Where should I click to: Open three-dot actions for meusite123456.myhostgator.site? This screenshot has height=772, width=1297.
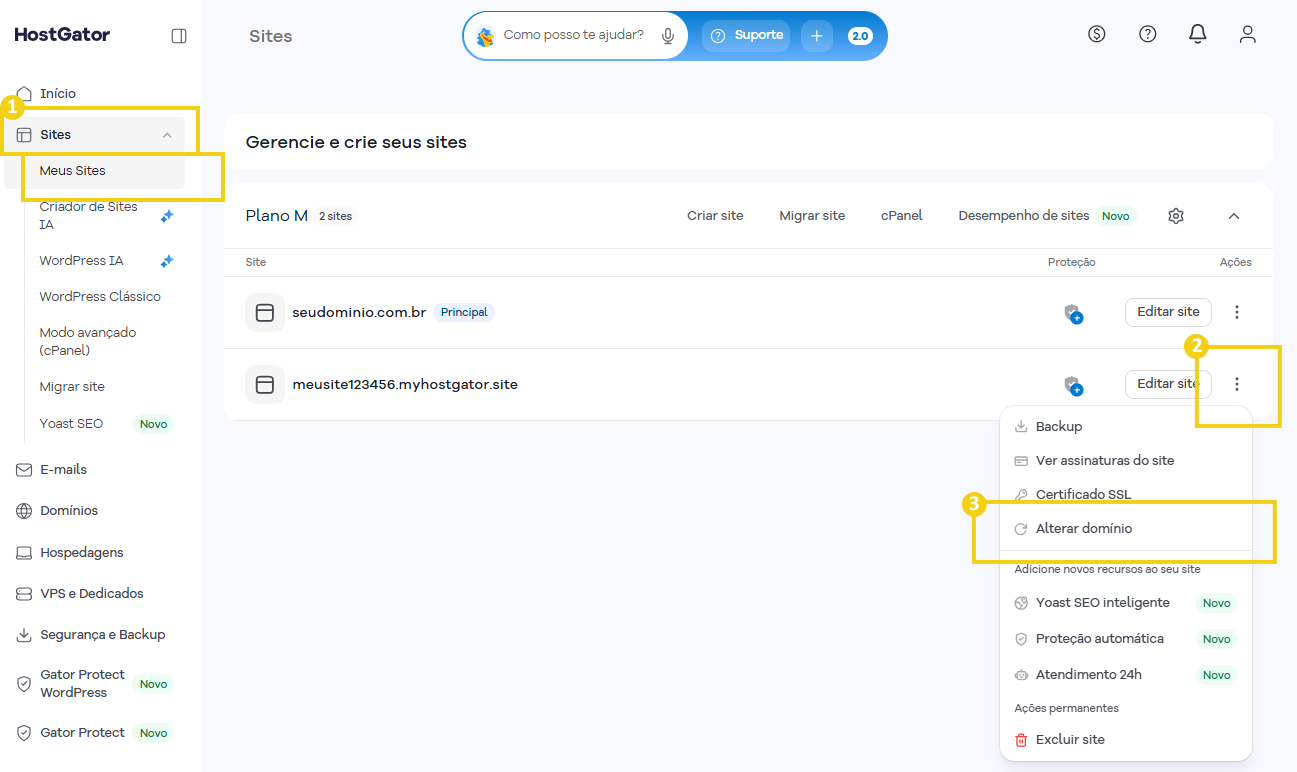coord(1237,384)
